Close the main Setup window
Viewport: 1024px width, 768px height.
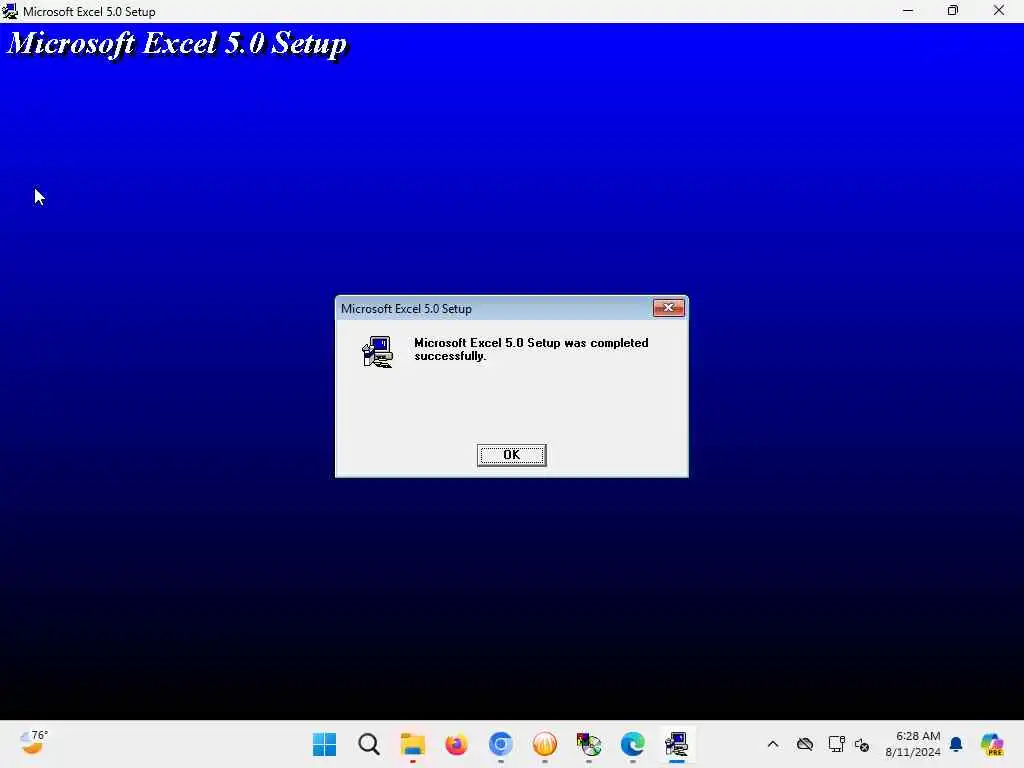(x=999, y=11)
